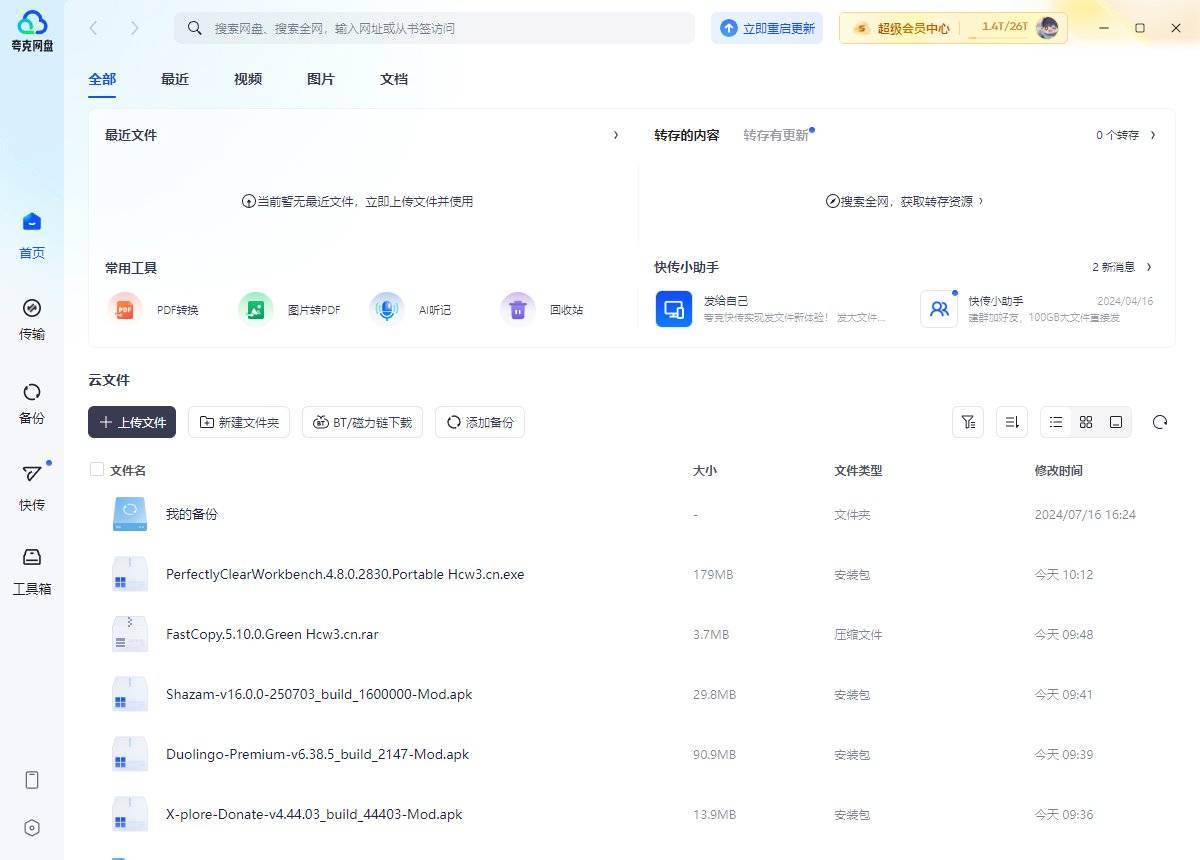The height and width of the screenshot is (860, 1200).
Task: Click the 新建文件夹 button
Action: [239, 422]
